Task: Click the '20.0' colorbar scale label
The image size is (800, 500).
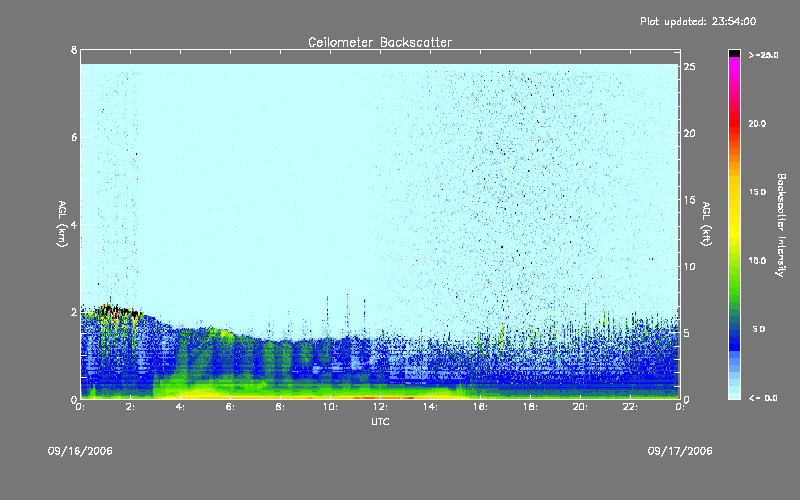Action: 758,124
